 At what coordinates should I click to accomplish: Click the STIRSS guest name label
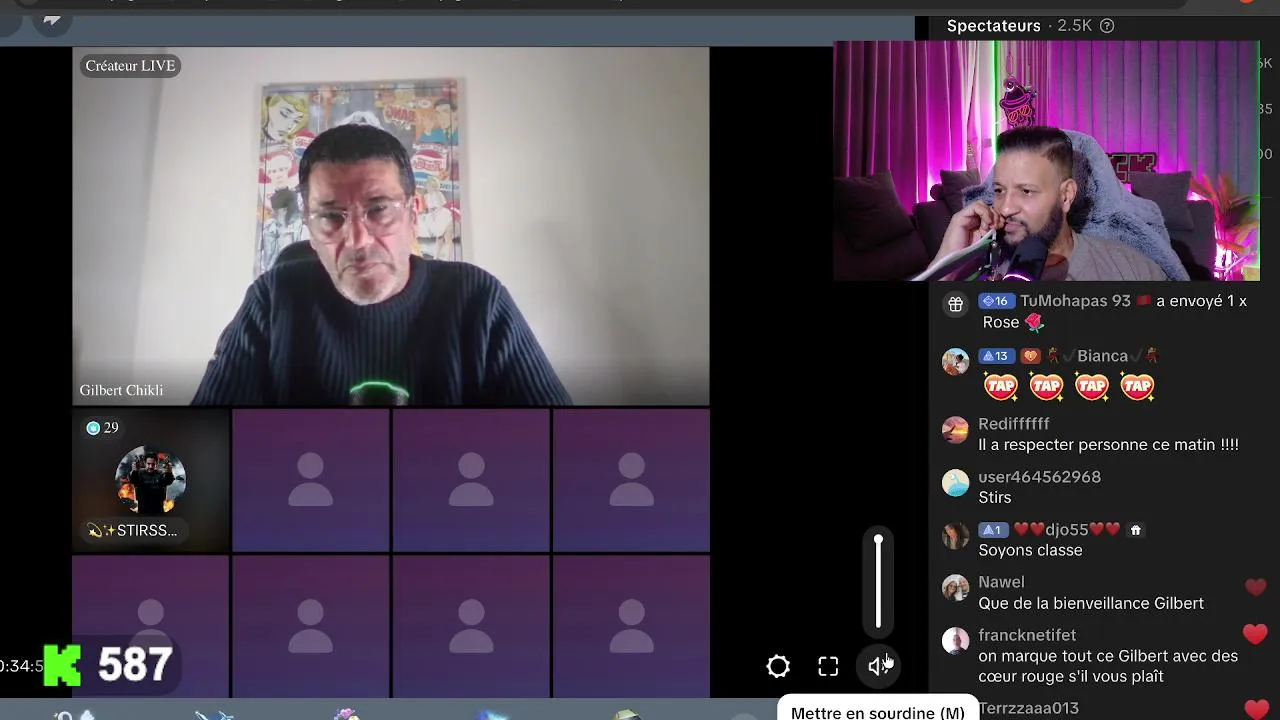tap(132, 530)
